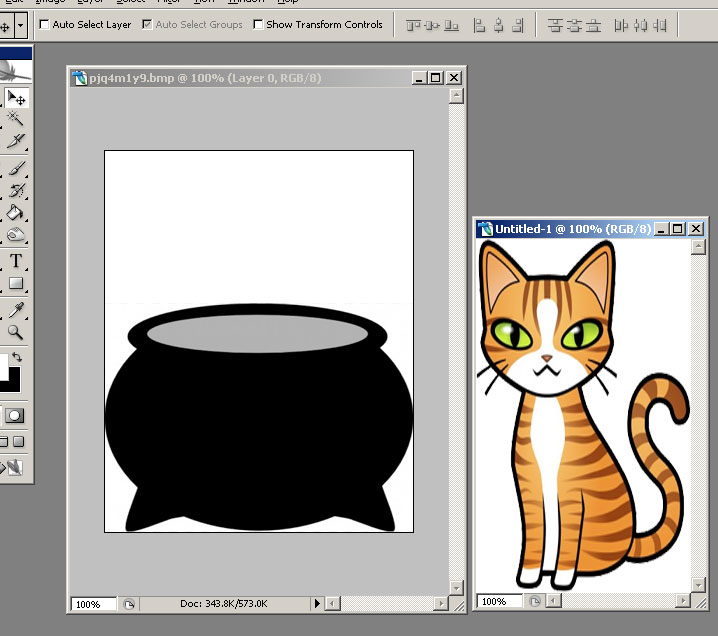Viewport: 718px width, 636px height.
Task: Click scroll right arrow in pjq4m1y9.bmp window
Action: (x=441, y=603)
